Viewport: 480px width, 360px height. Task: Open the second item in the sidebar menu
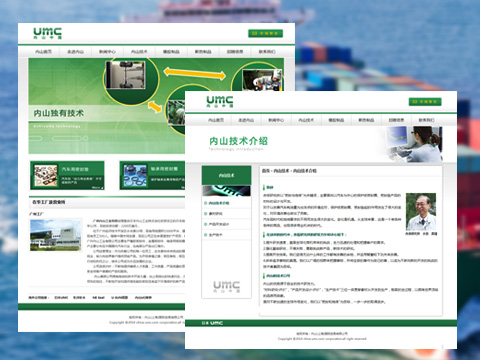(x=226, y=214)
